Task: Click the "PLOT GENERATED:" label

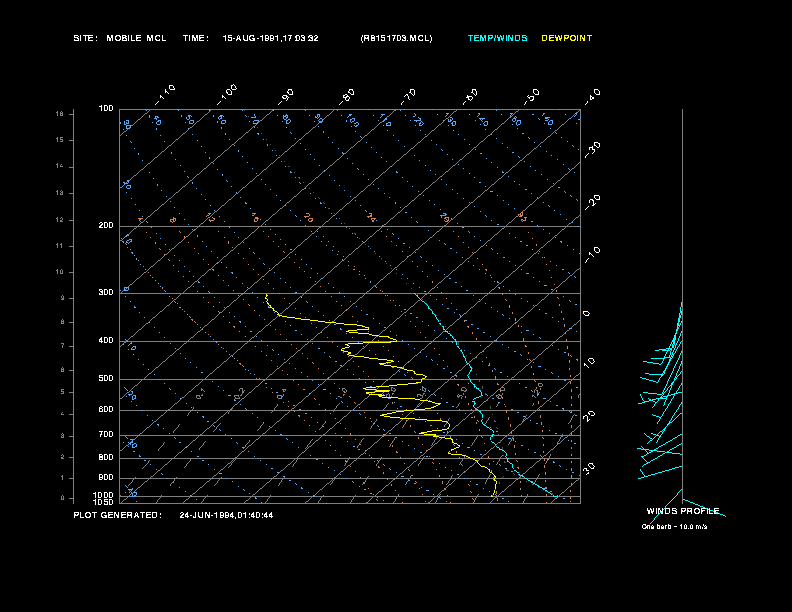Action: (x=118, y=515)
